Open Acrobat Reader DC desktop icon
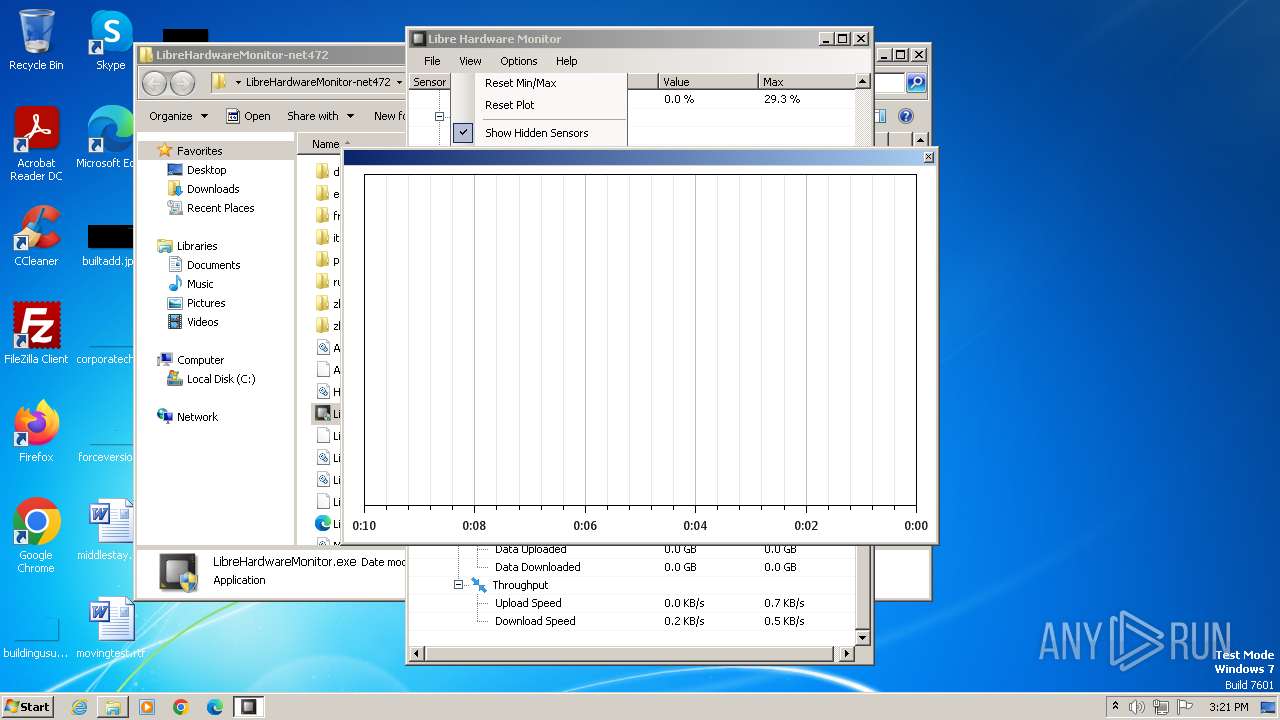1280x720 pixels. [36, 143]
